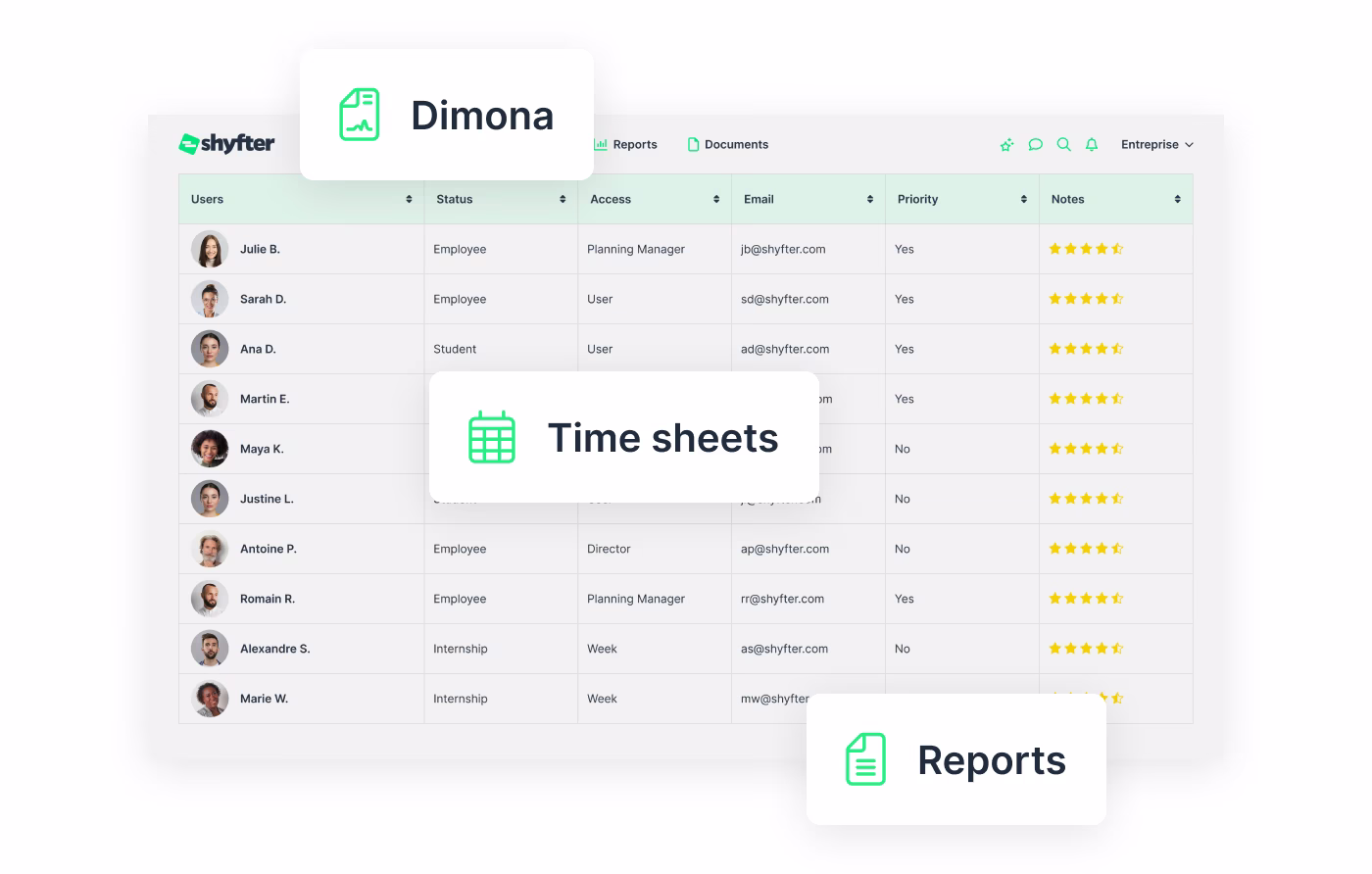Click the Reports document icon in the popup card
Image resolution: width=1372 pixels, height=874 pixels.
coord(865,759)
